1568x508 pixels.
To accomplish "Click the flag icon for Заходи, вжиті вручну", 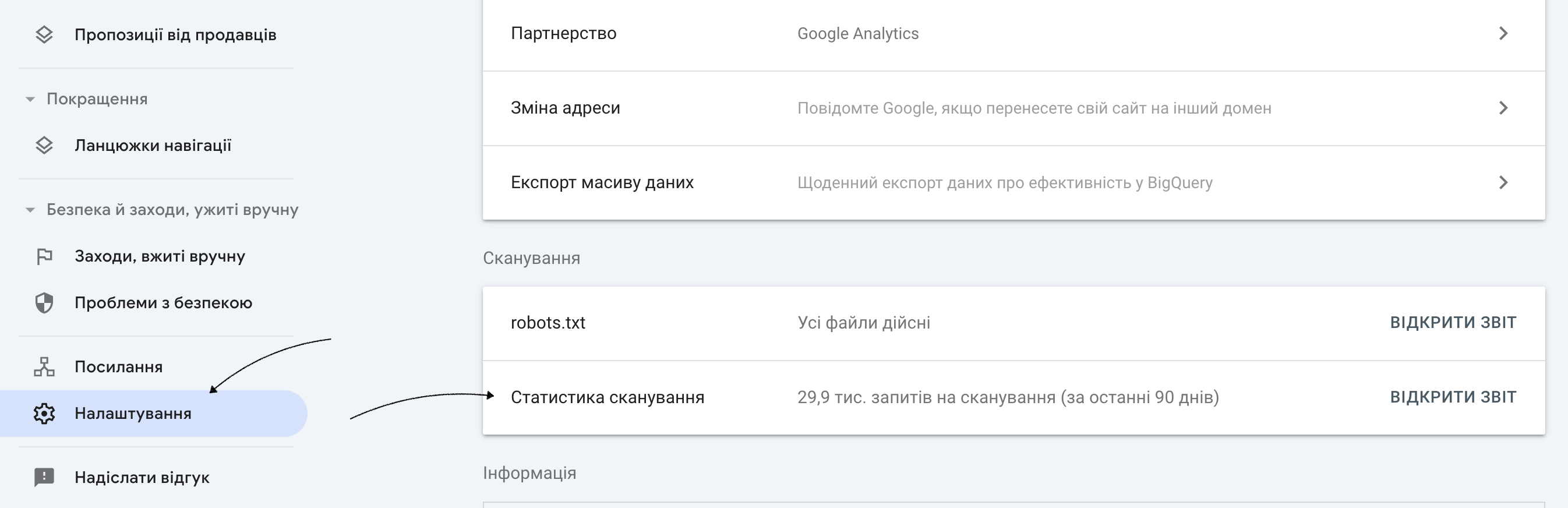I will pyautogui.click(x=44, y=256).
